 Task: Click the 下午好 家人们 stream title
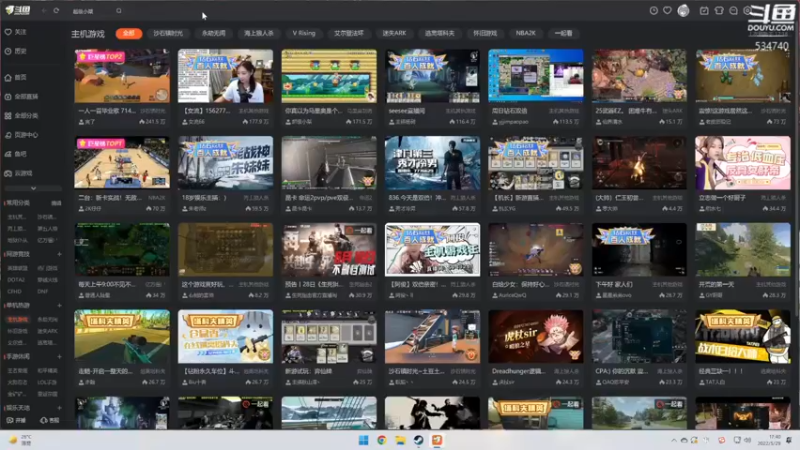614,284
